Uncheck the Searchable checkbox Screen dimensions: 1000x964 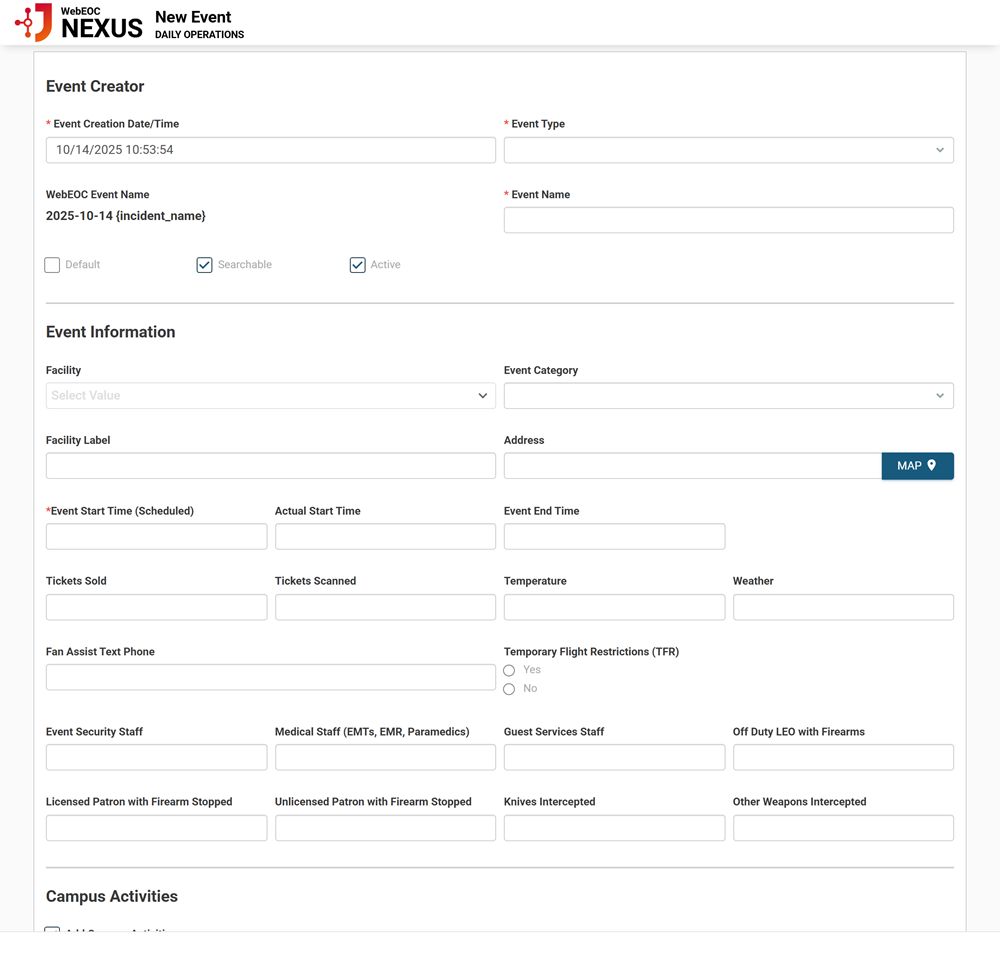(x=204, y=264)
